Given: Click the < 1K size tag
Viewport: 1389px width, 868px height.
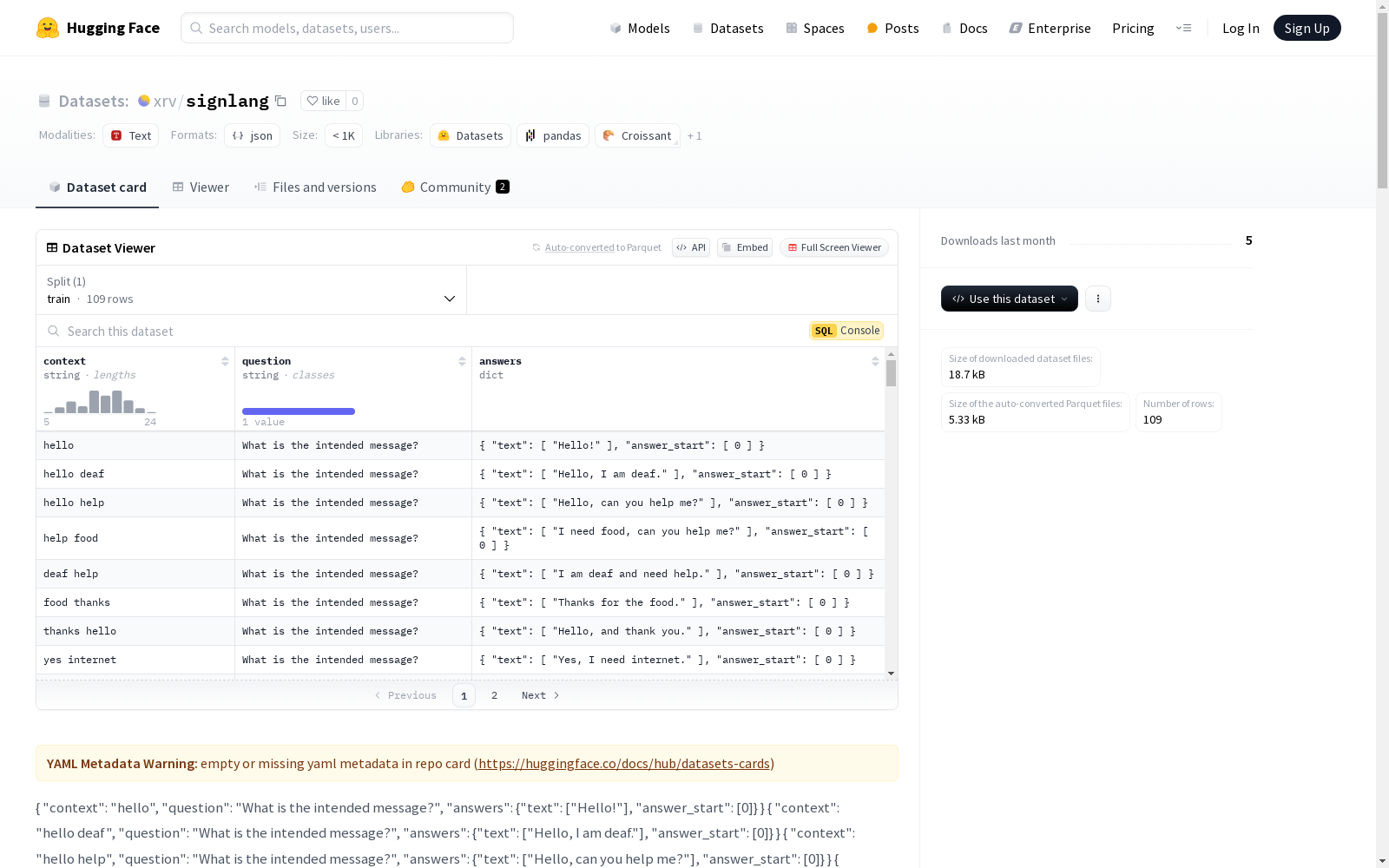Looking at the screenshot, I should tap(344, 135).
